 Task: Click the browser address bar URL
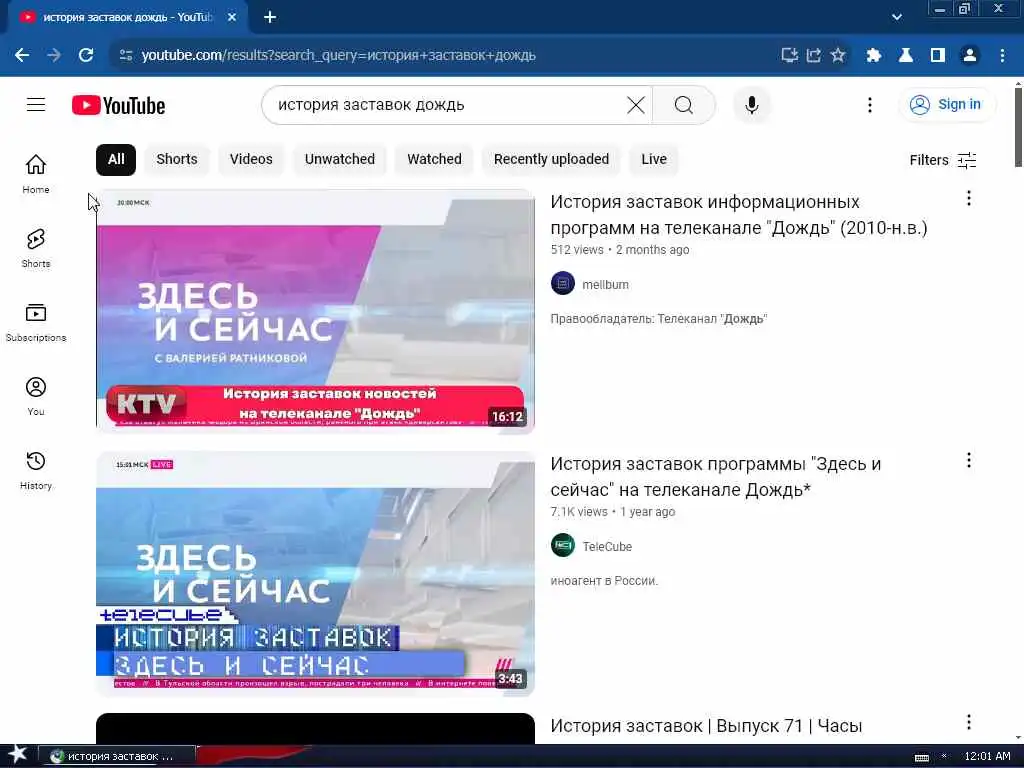(338, 56)
